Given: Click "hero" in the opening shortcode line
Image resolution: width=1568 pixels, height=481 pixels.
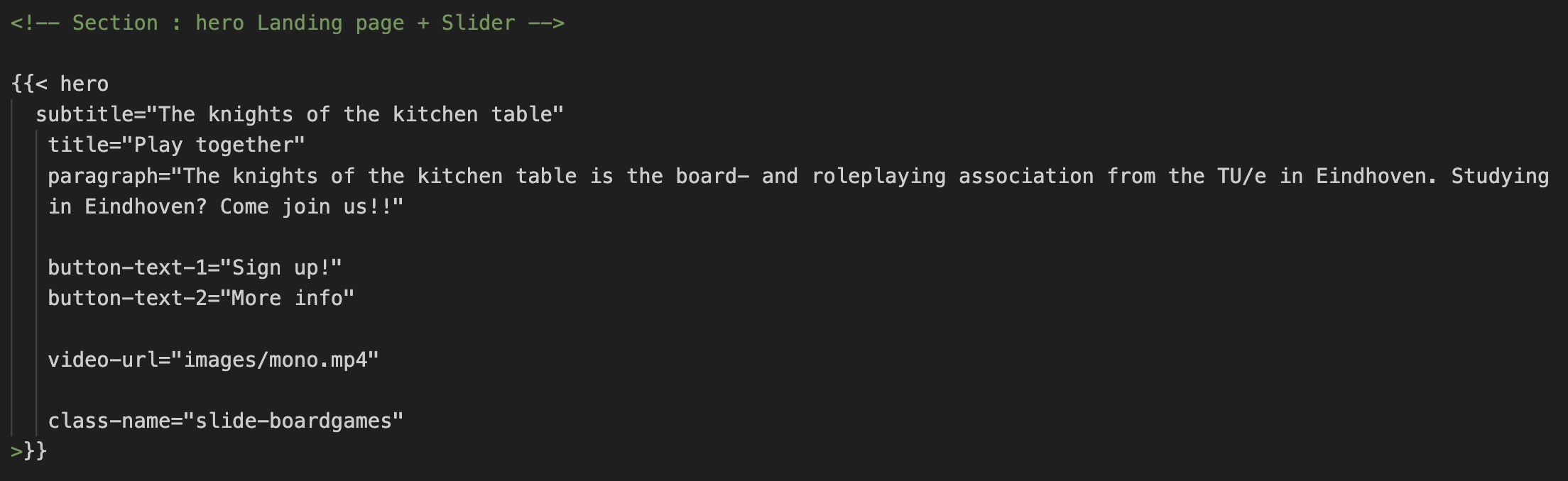Looking at the screenshot, I should pos(84,84).
